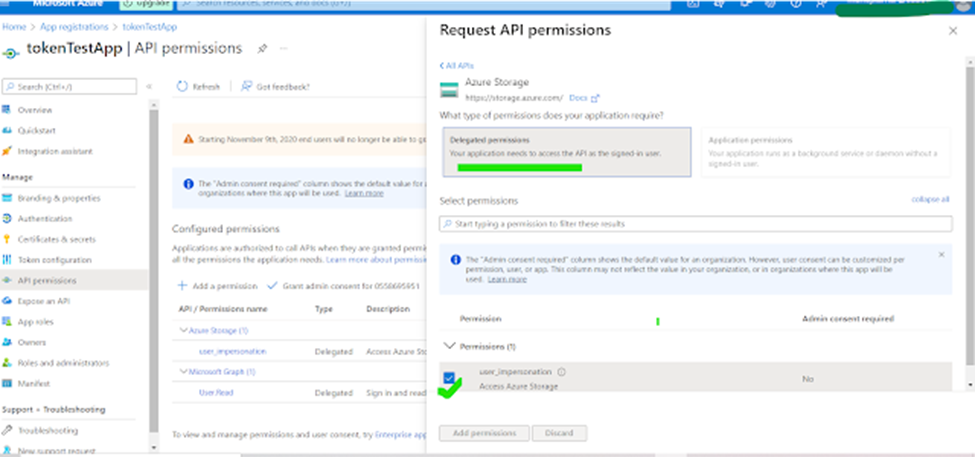The height and width of the screenshot is (457, 975).
Task: Open user_impersonation in configured permissions
Action: click(233, 351)
